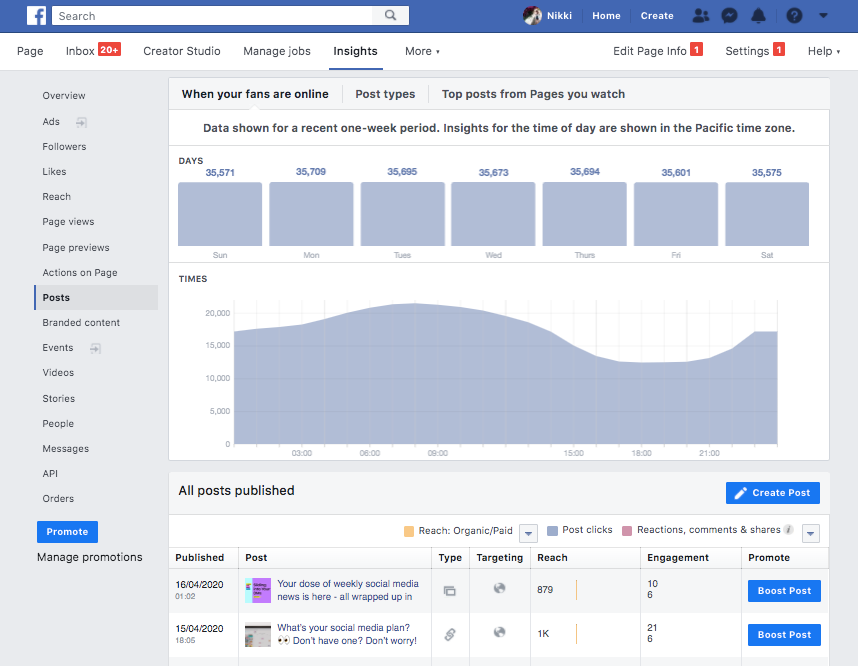Open Followers in Insights sidebar
The width and height of the screenshot is (858, 666).
click(x=65, y=147)
